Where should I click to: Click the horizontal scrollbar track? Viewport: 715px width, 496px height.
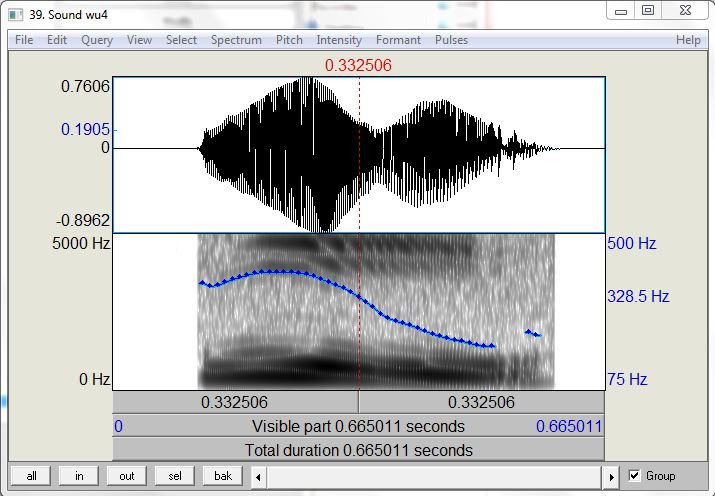[434, 477]
